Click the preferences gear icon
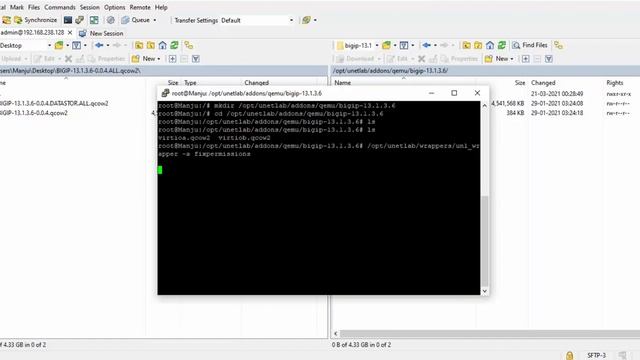640x360 pixels. pyautogui.click(x=111, y=20)
